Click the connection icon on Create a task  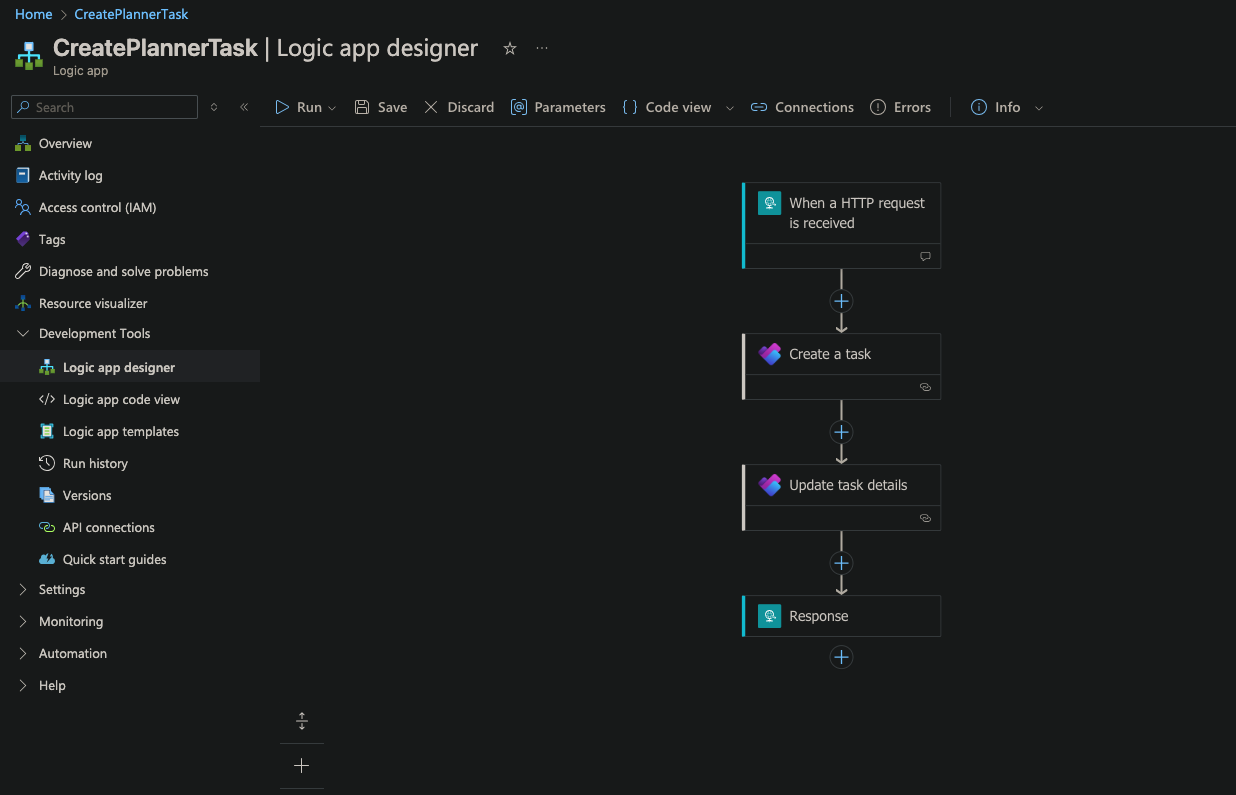[x=925, y=386]
